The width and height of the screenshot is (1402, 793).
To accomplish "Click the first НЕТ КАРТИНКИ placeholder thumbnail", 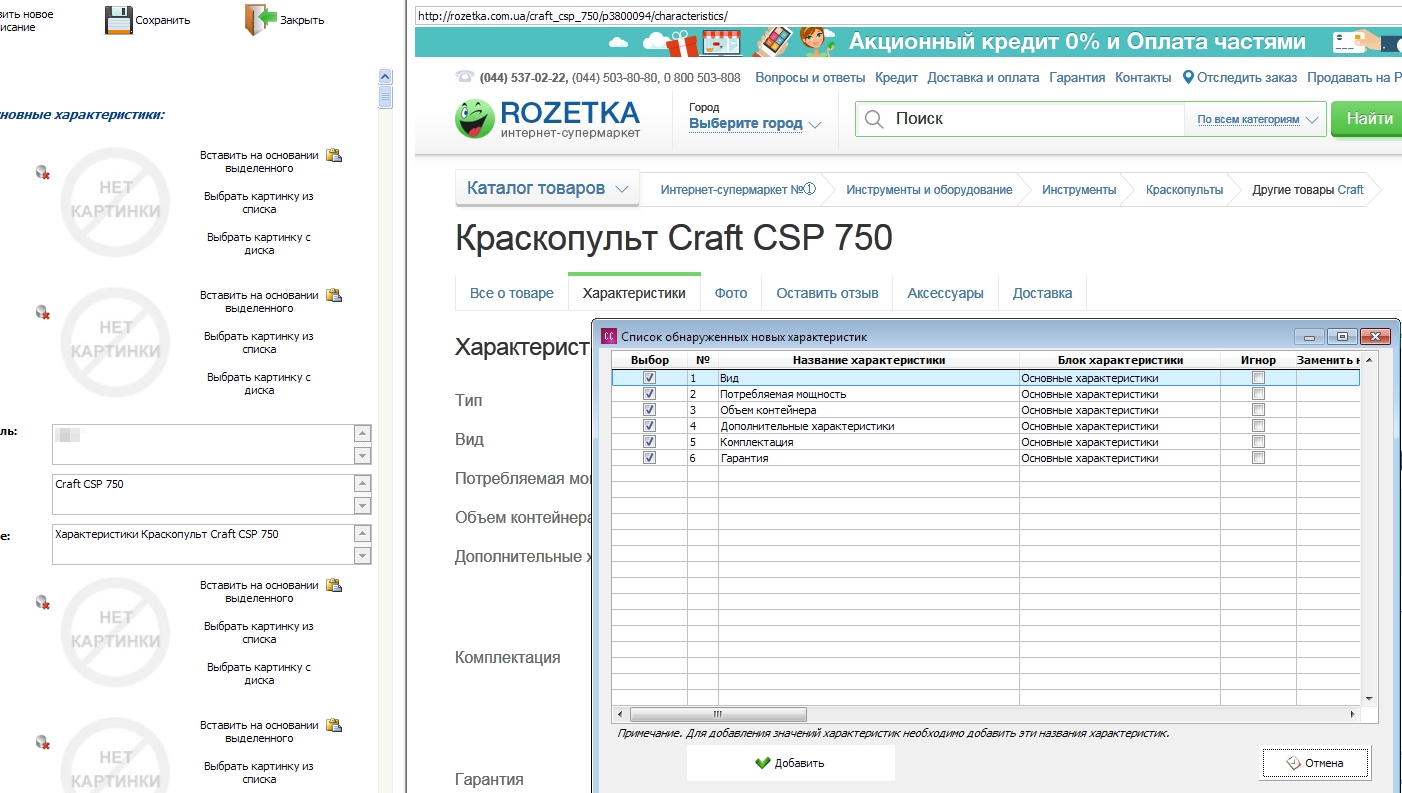I will 115,200.
